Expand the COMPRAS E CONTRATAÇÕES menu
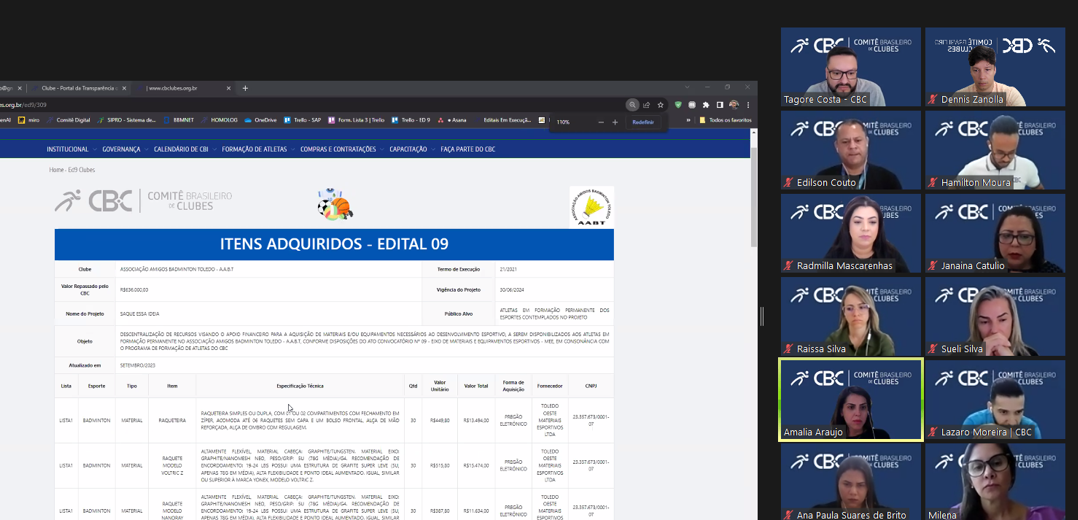The width and height of the screenshot is (1078, 520). point(341,149)
